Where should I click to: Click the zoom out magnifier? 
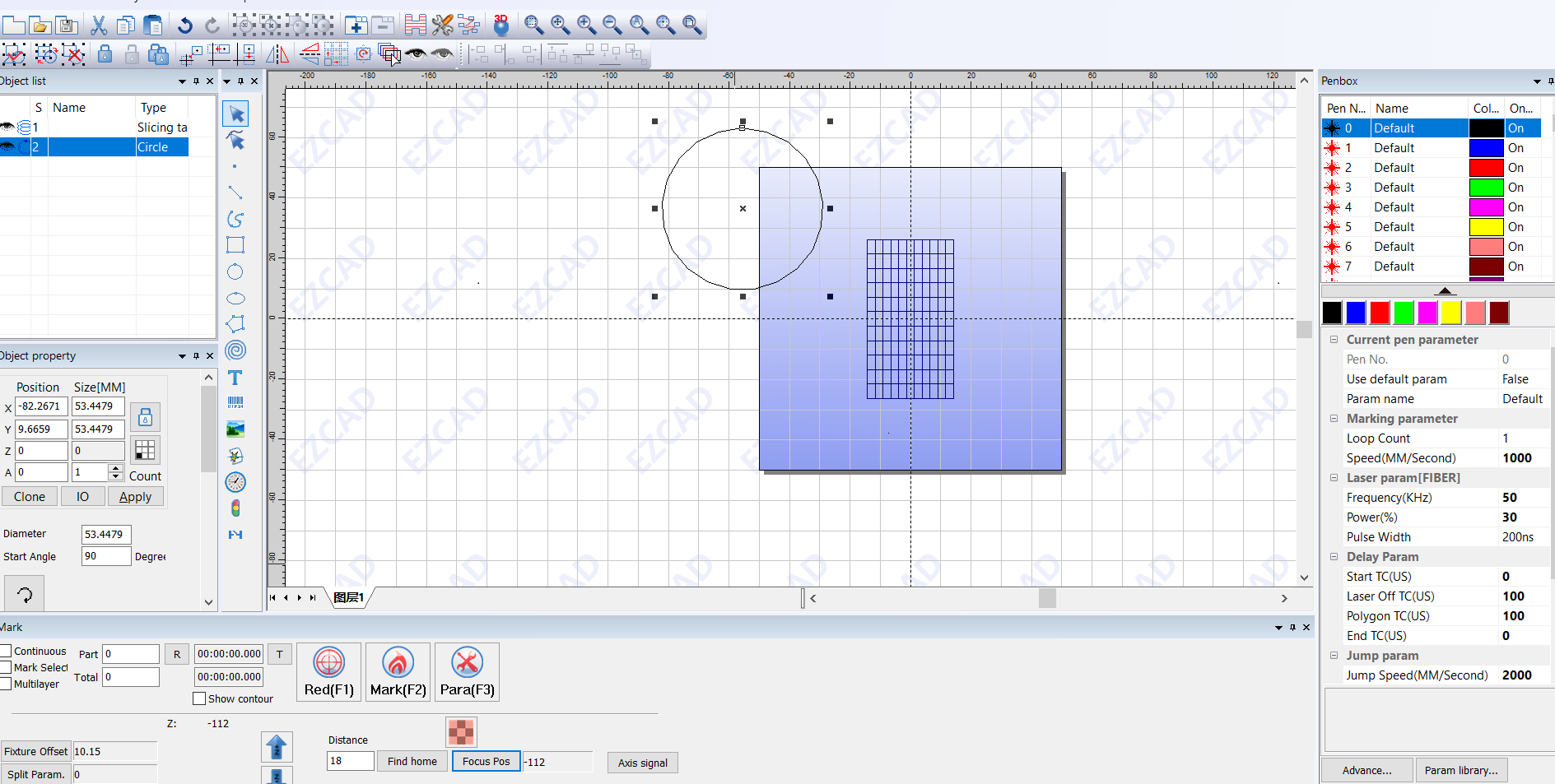(x=612, y=26)
